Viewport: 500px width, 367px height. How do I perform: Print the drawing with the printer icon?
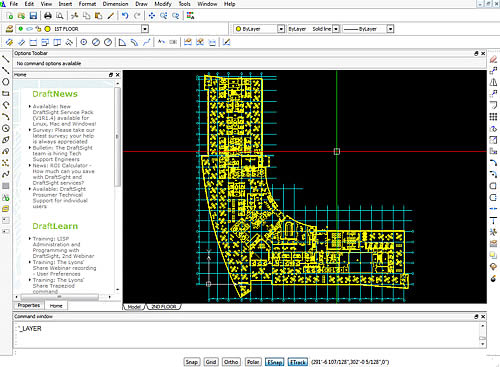point(48,16)
